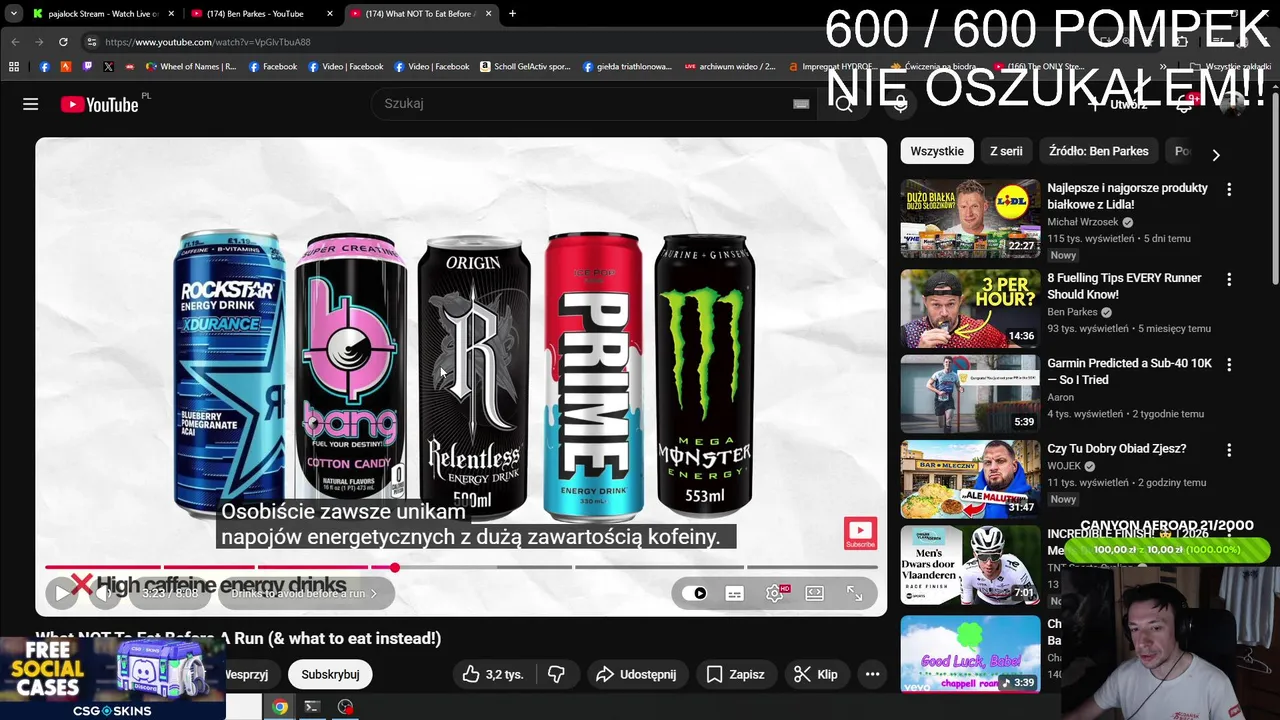
Task: Open more actions three-dot menu below the video
Action: [x=872, y=674]
